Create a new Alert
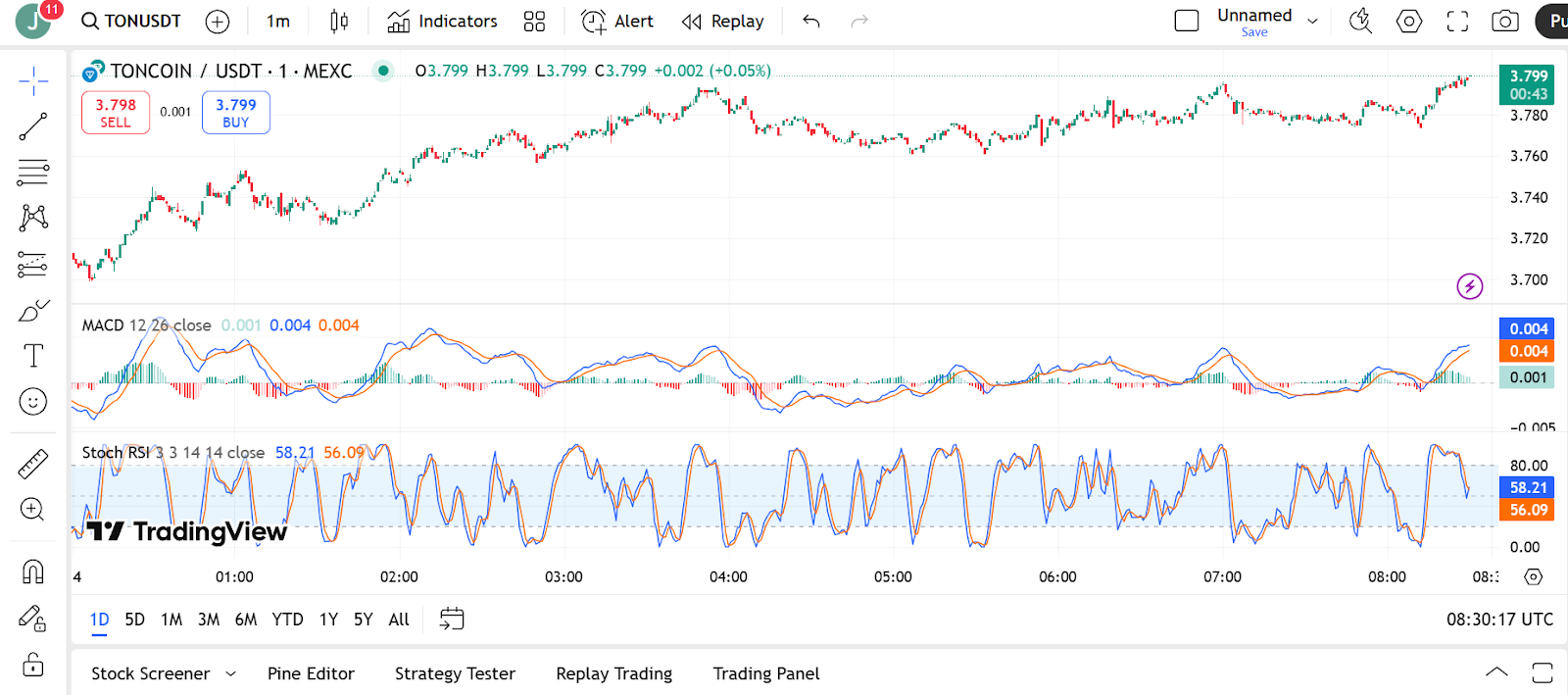Screen dimensions: 1568x695 (617, 22)
